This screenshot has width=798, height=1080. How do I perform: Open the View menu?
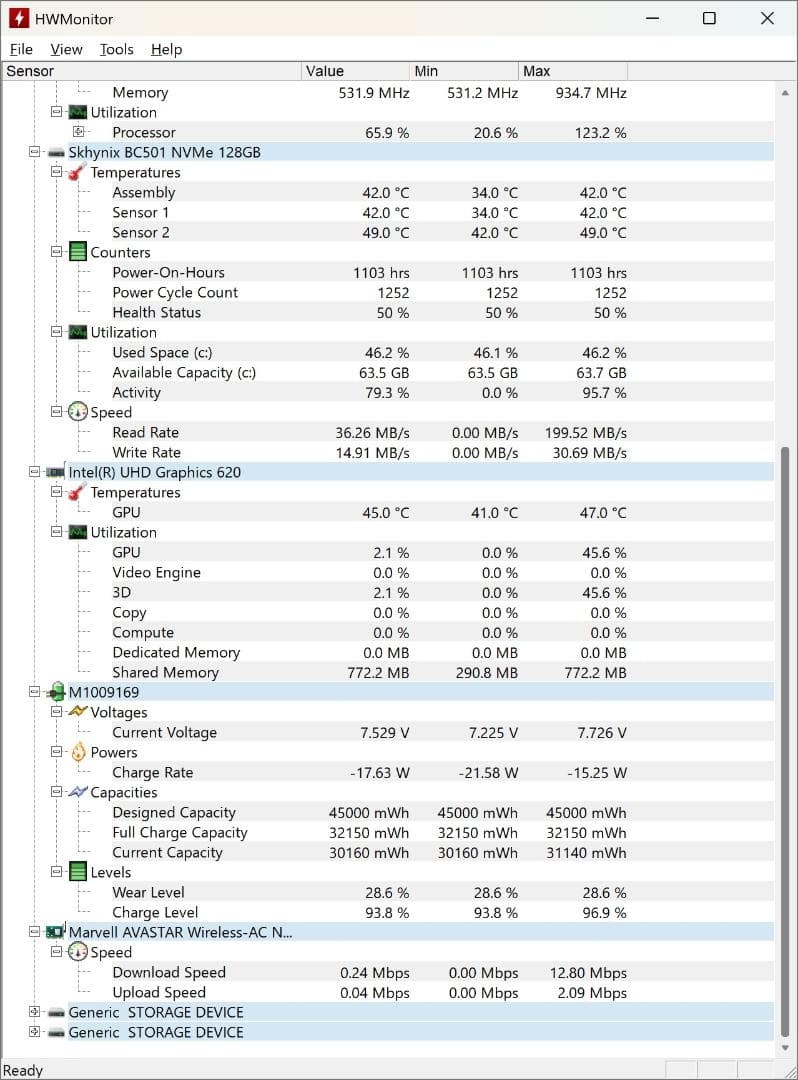66,49
